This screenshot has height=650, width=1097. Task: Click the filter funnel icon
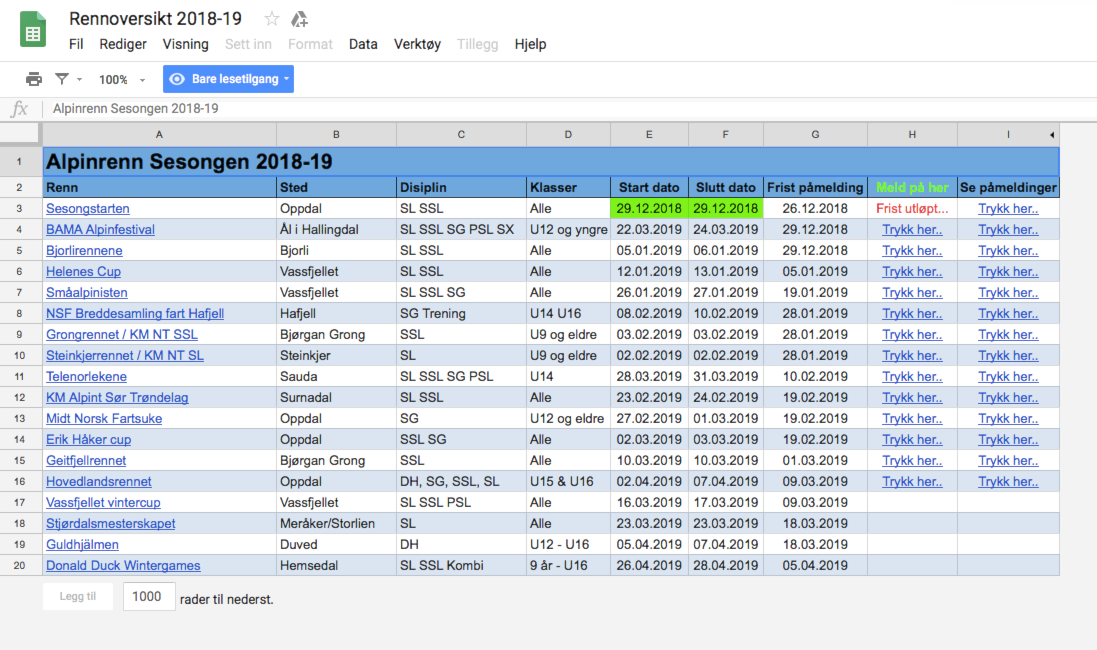click(62, 79)
